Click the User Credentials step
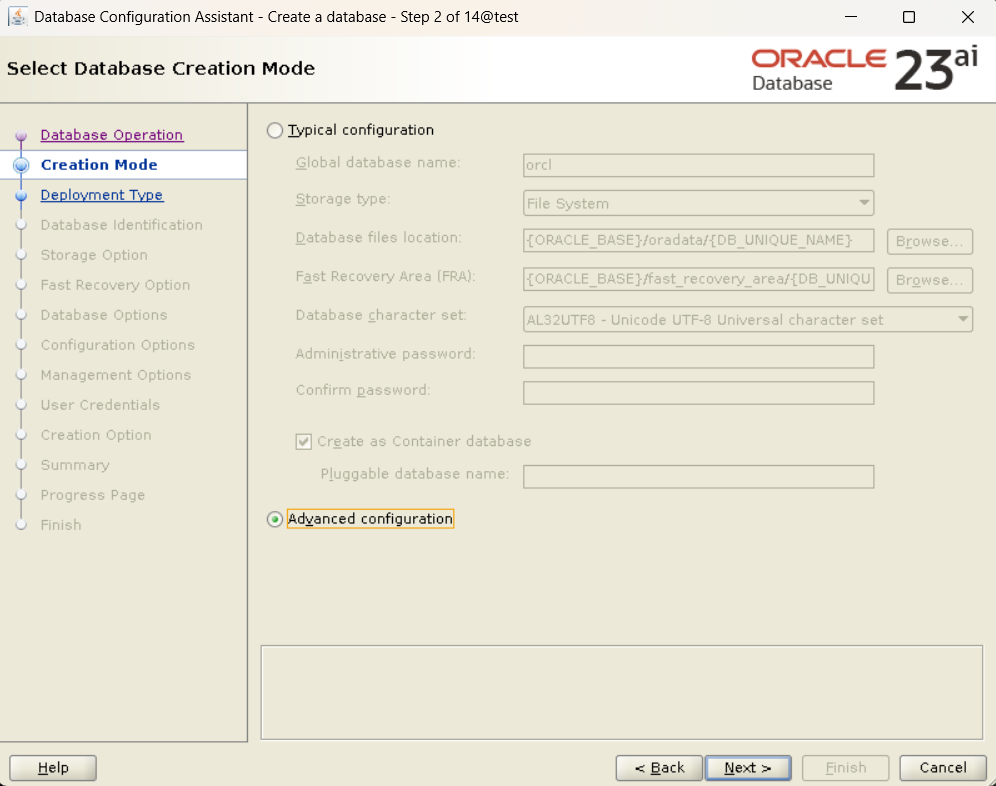Screen dimensions: 996x786 [x=100, y=405]
